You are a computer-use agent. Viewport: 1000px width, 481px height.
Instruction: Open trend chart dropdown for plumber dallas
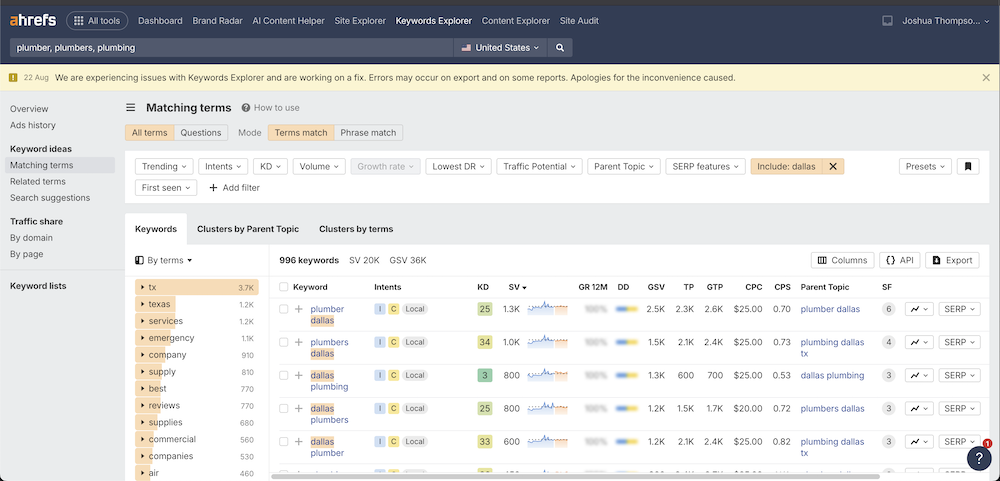[x=919, y=309]
